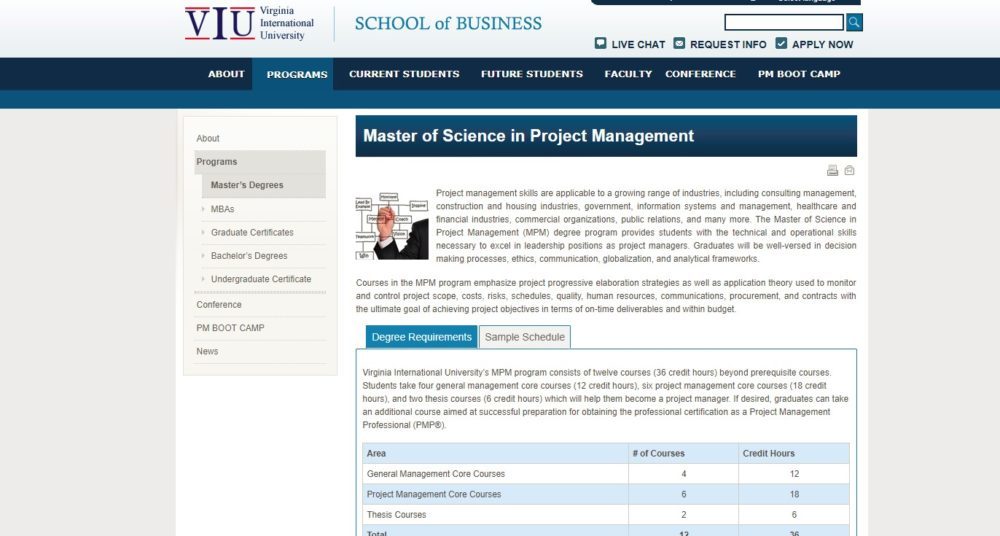Screen dimensions: 1000x536
Task: Open the Future Students menu
Action: [531, 74]
